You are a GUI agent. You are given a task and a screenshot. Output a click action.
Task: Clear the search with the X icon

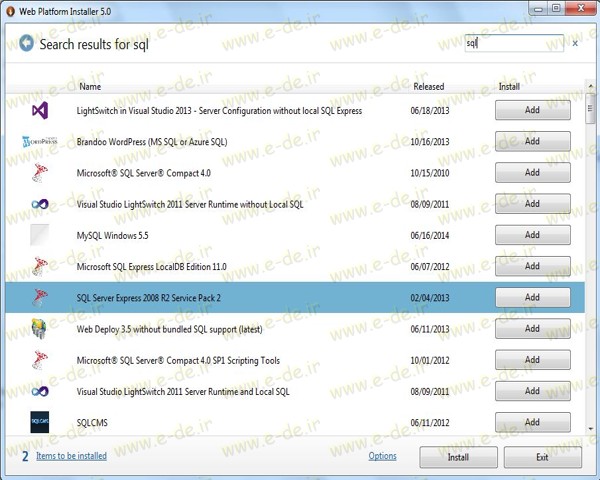[x=575, y=44]
